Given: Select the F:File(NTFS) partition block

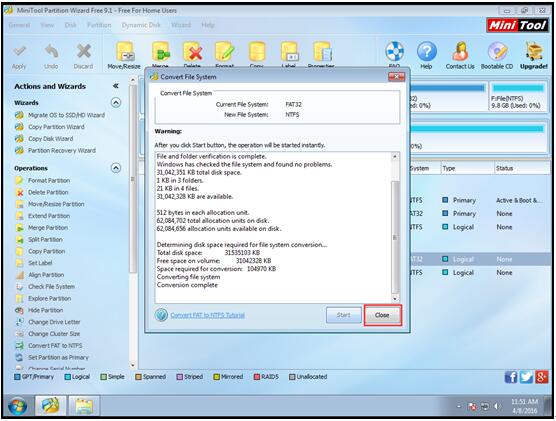Looking at the screenshot, I should 518,96.
